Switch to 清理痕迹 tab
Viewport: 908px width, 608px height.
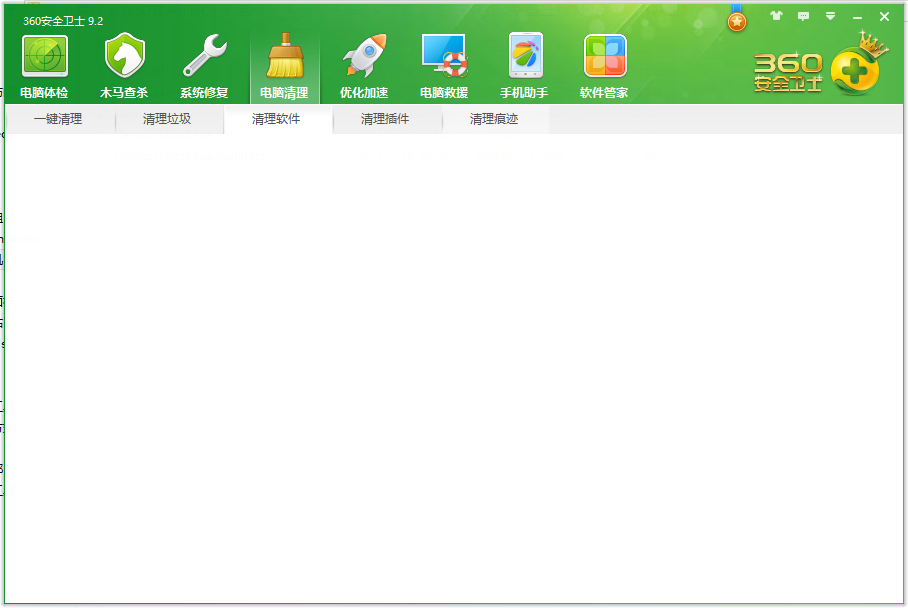click(494, 119)
